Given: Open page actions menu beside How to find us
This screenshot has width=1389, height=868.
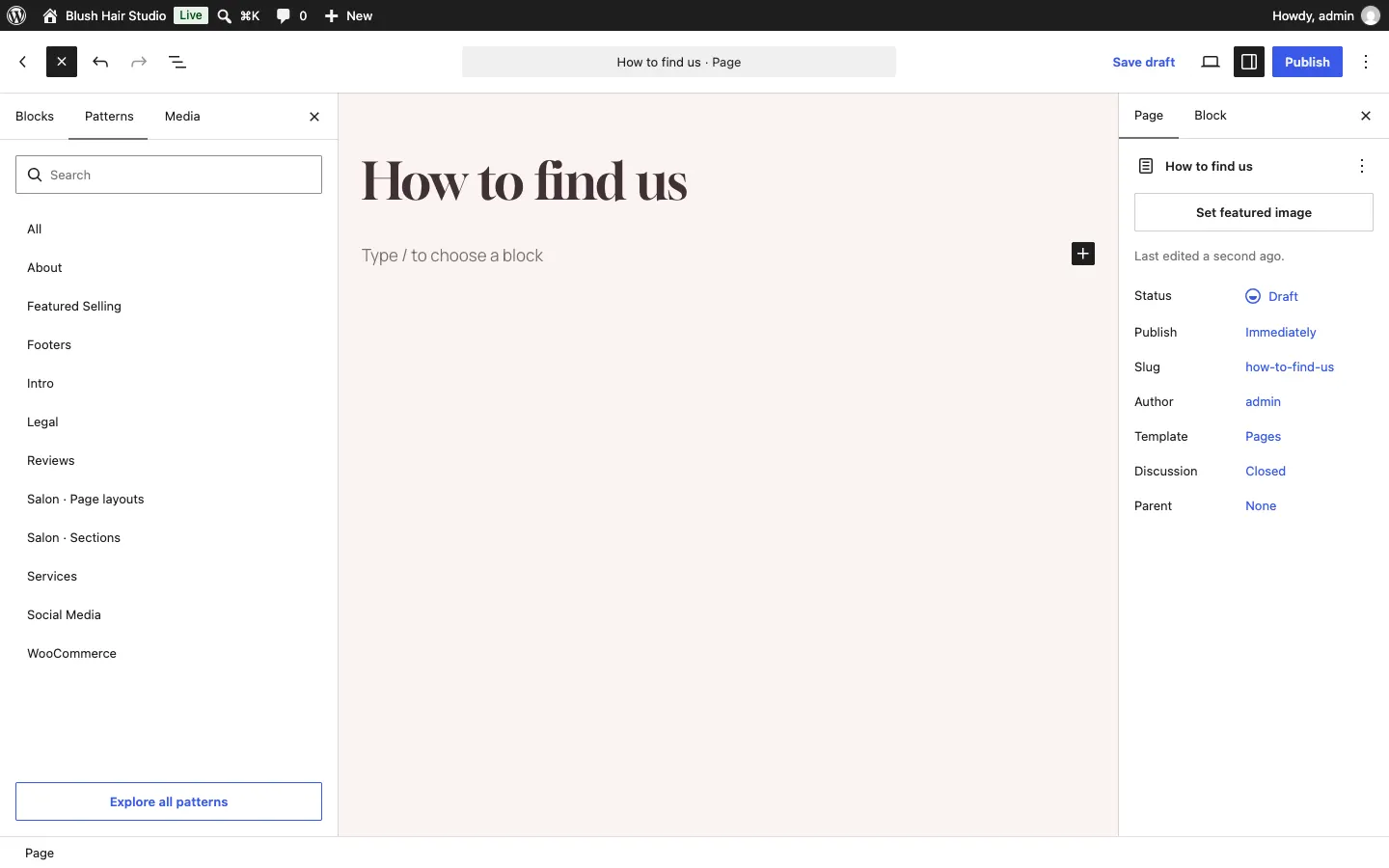Looking at the screenshot, I should (x=1362, y=166).
